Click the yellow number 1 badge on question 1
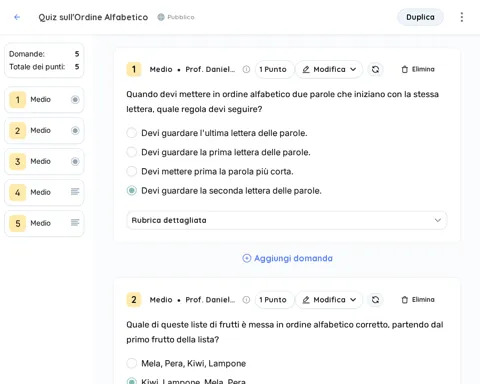 (134, 69)
